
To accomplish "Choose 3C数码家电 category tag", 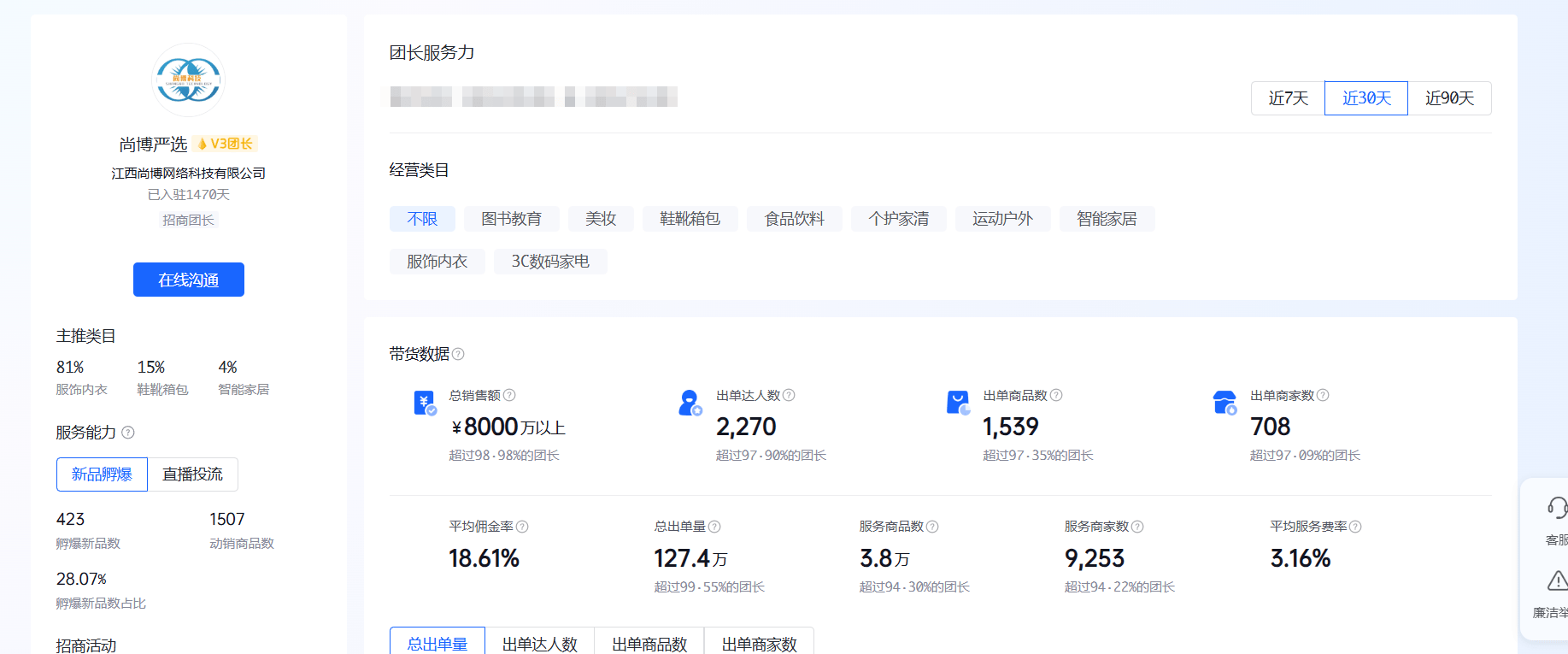I will (550, 262).
